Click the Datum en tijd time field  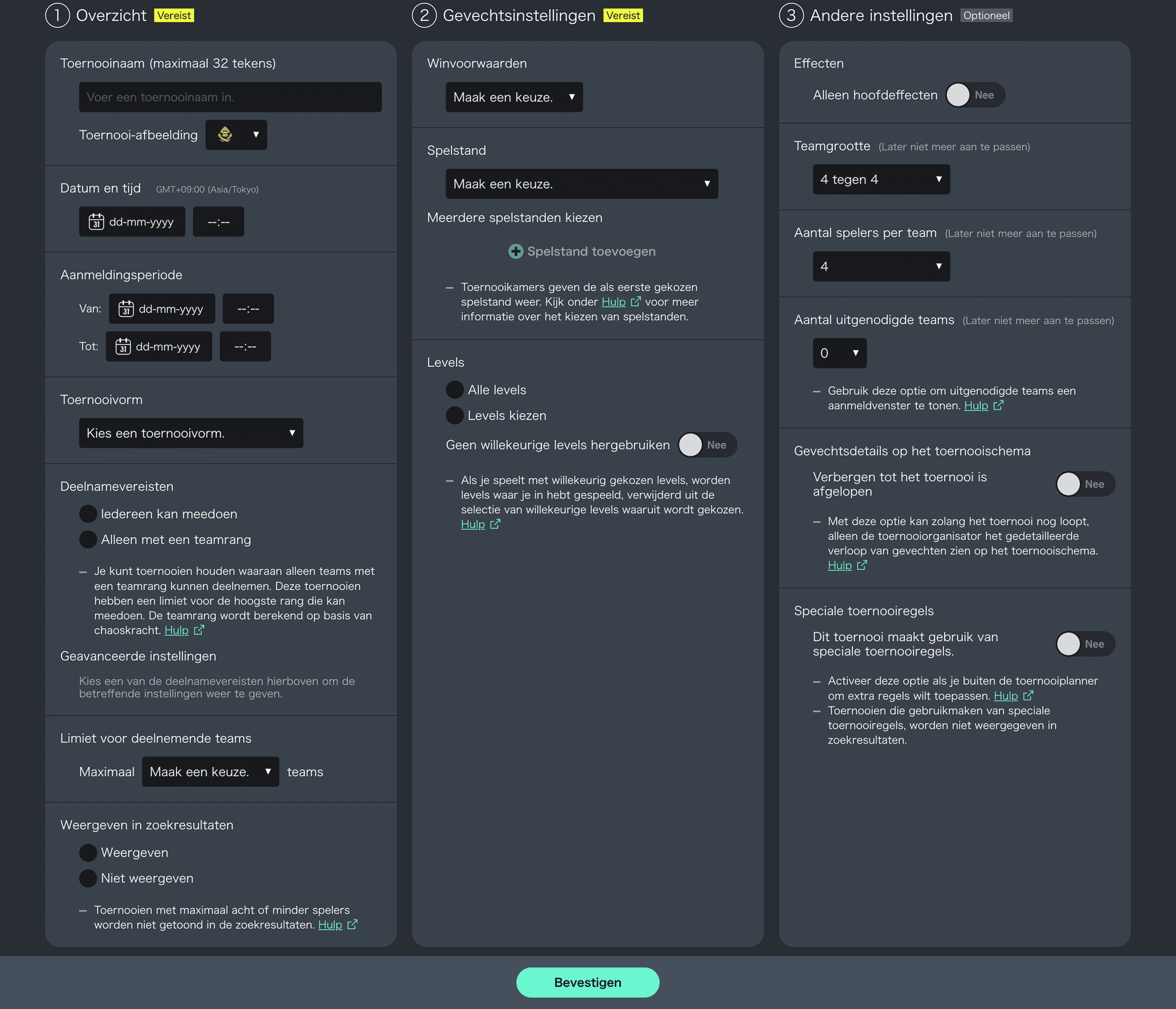218,221
